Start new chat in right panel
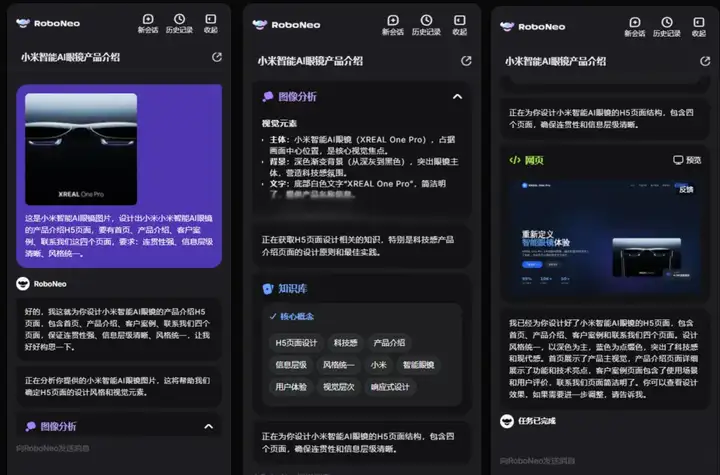 coord(635,27)
